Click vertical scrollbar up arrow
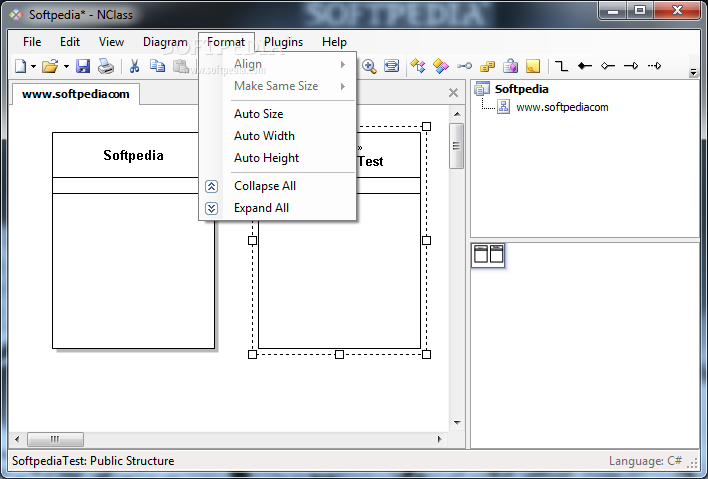Image resolution: width=708 pixels, height=479 pixels. pyautogui.click(x=457, y=114)
